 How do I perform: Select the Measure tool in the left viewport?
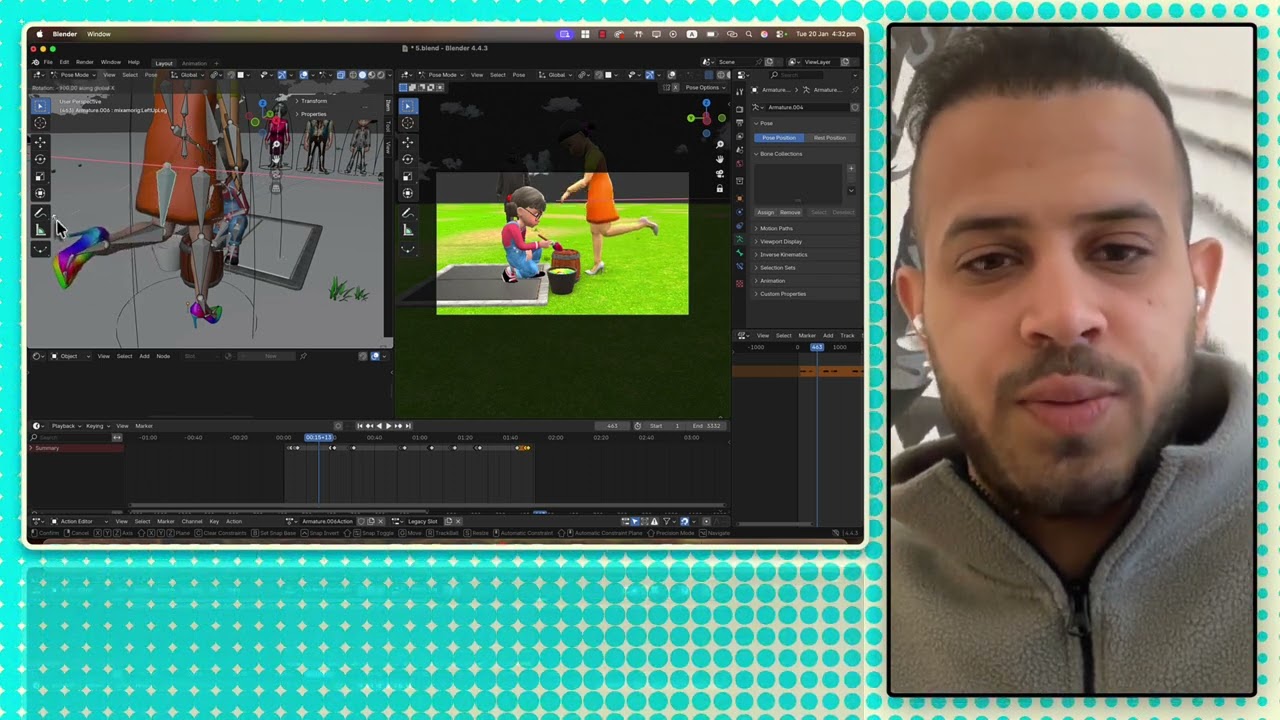pos(40,230)
